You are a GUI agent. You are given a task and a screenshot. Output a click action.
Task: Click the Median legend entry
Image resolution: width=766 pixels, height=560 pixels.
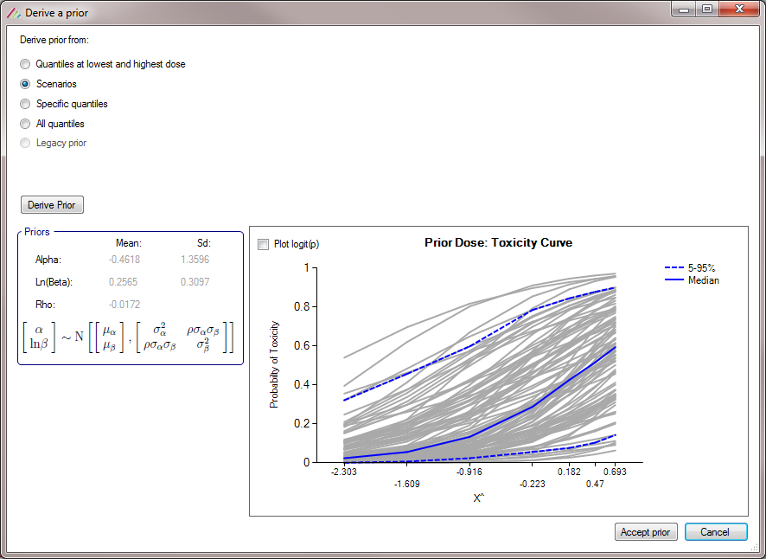click(x=690, y=281)
